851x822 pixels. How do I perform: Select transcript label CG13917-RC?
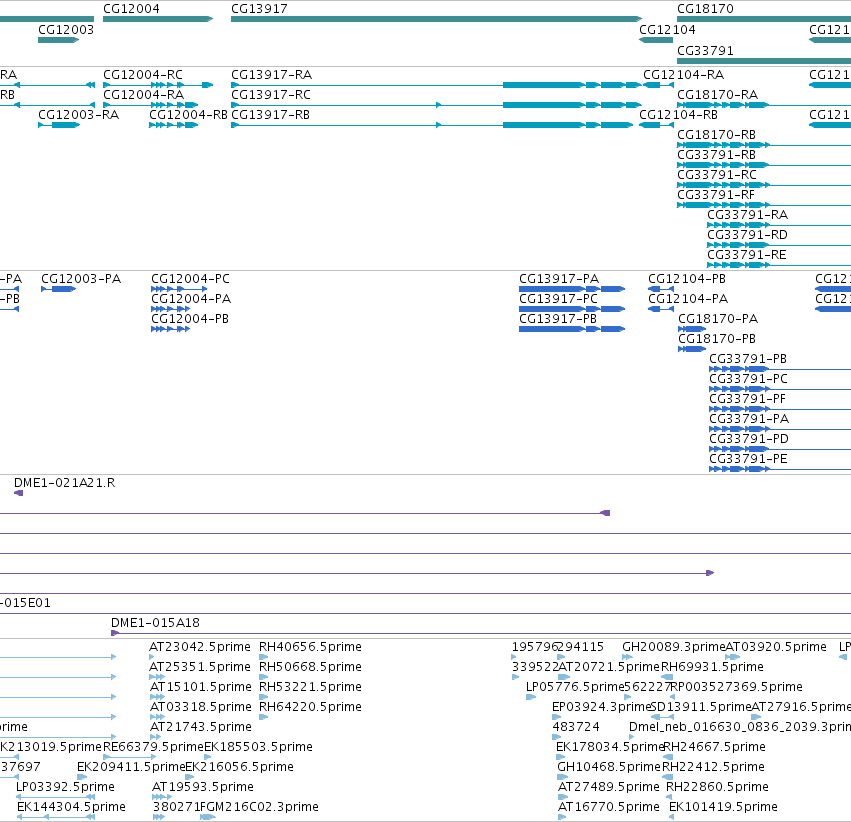pos(271,95)
